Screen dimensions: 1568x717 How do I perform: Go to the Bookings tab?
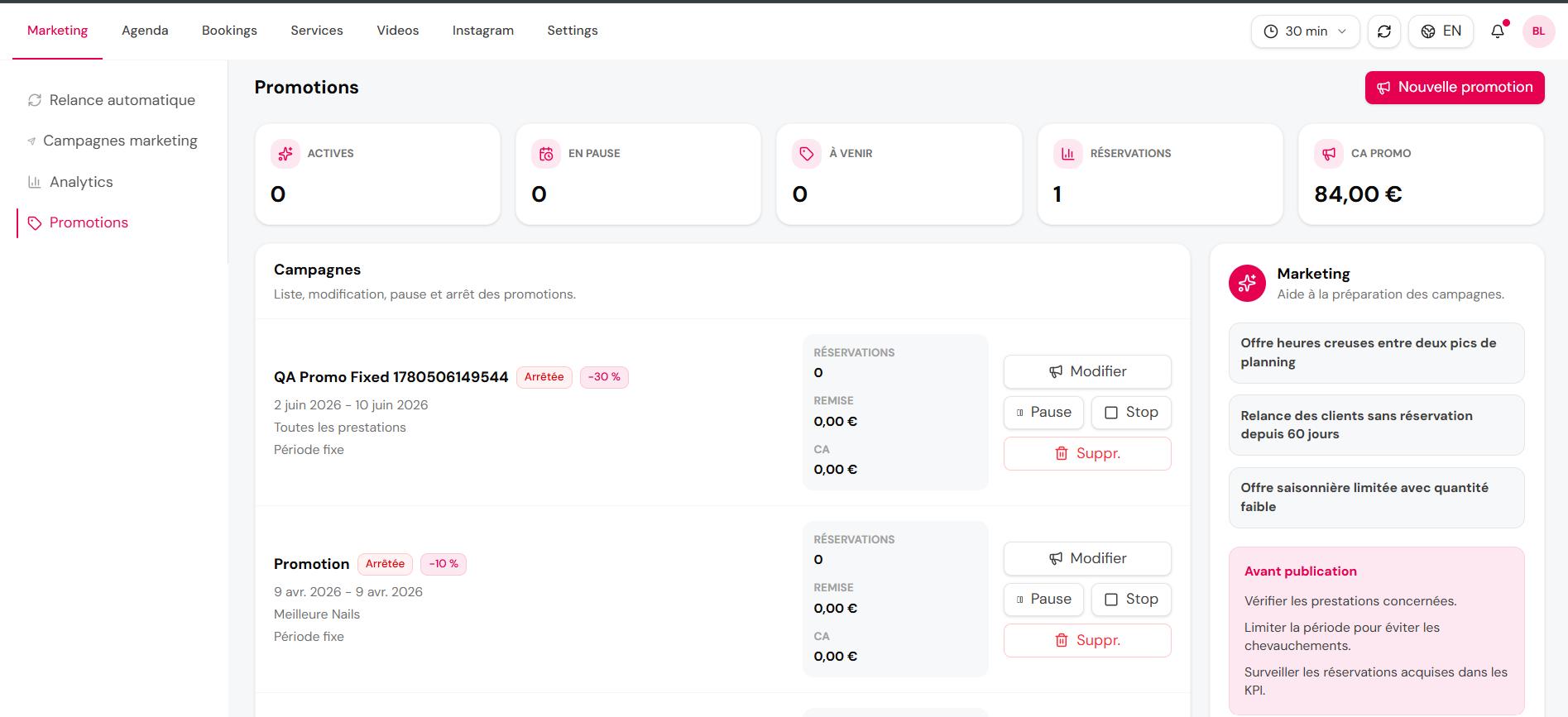[x=229, y=31]
